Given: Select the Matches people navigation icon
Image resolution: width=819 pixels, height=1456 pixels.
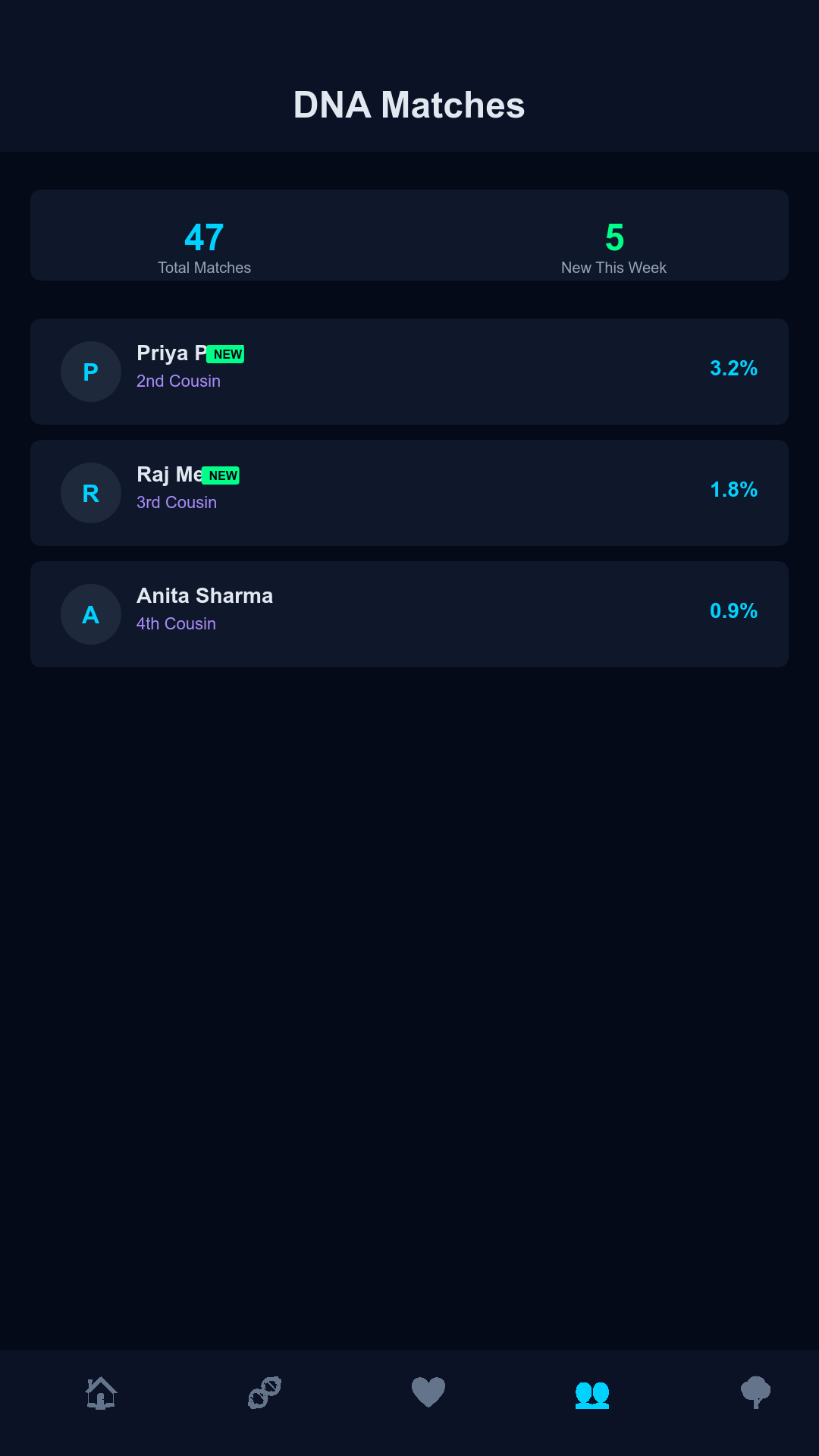Looking at the screenshot, I should (592, 1393).
